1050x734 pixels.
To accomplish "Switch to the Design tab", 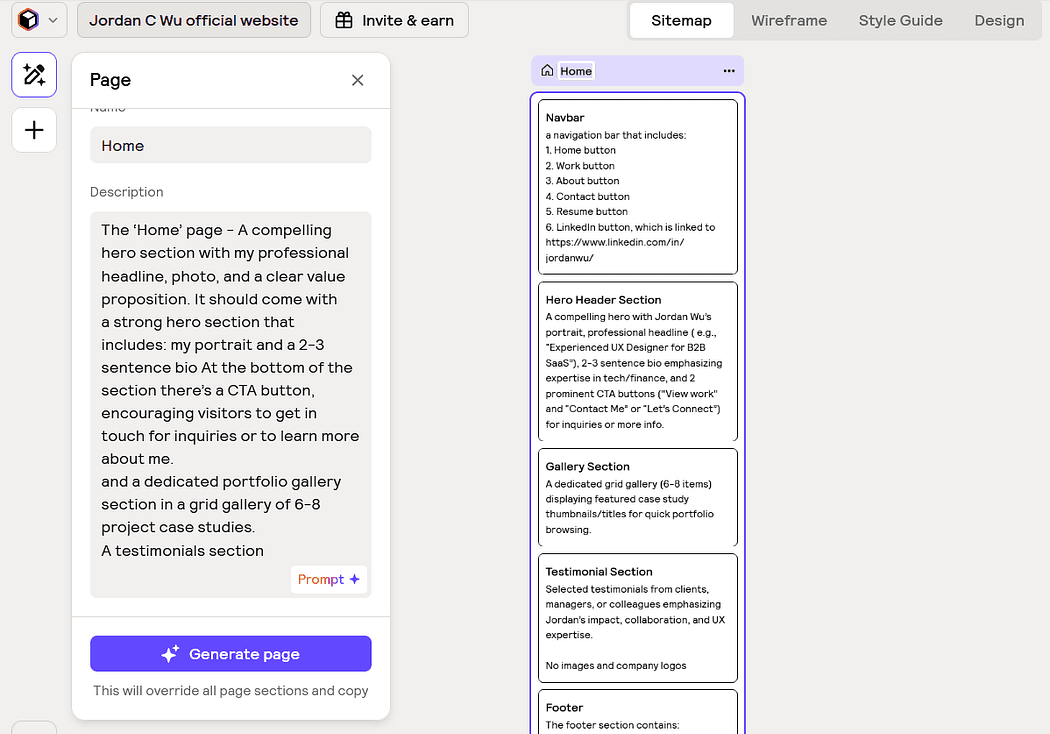I will pyautogui.click(x=999, y=21).
